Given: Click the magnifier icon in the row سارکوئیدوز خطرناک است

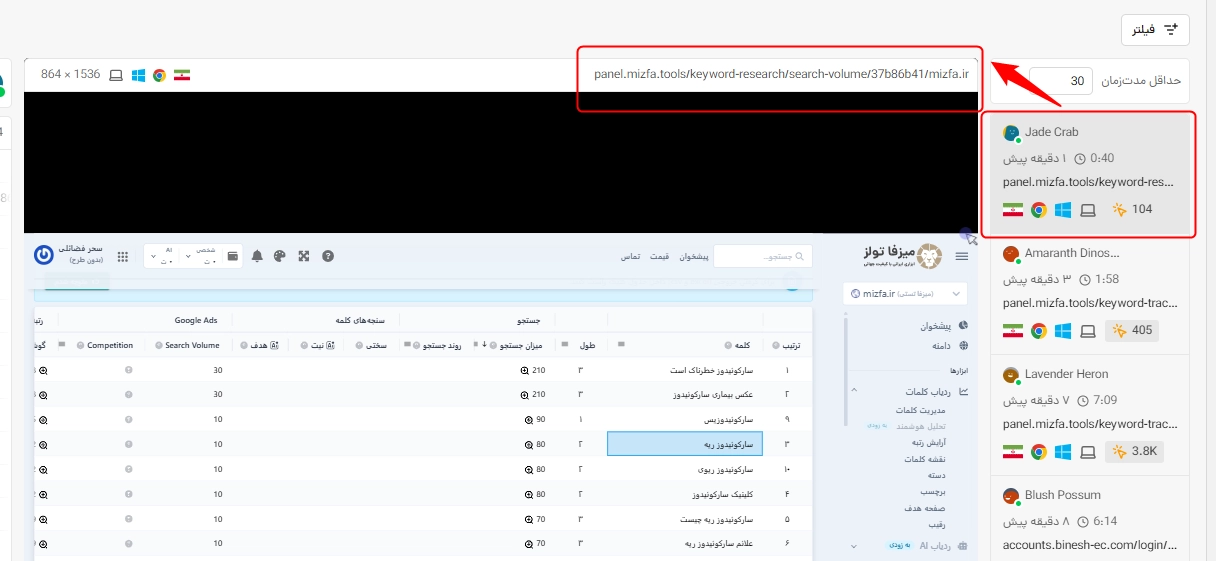Looking at the screenshot, I should 526,370.
